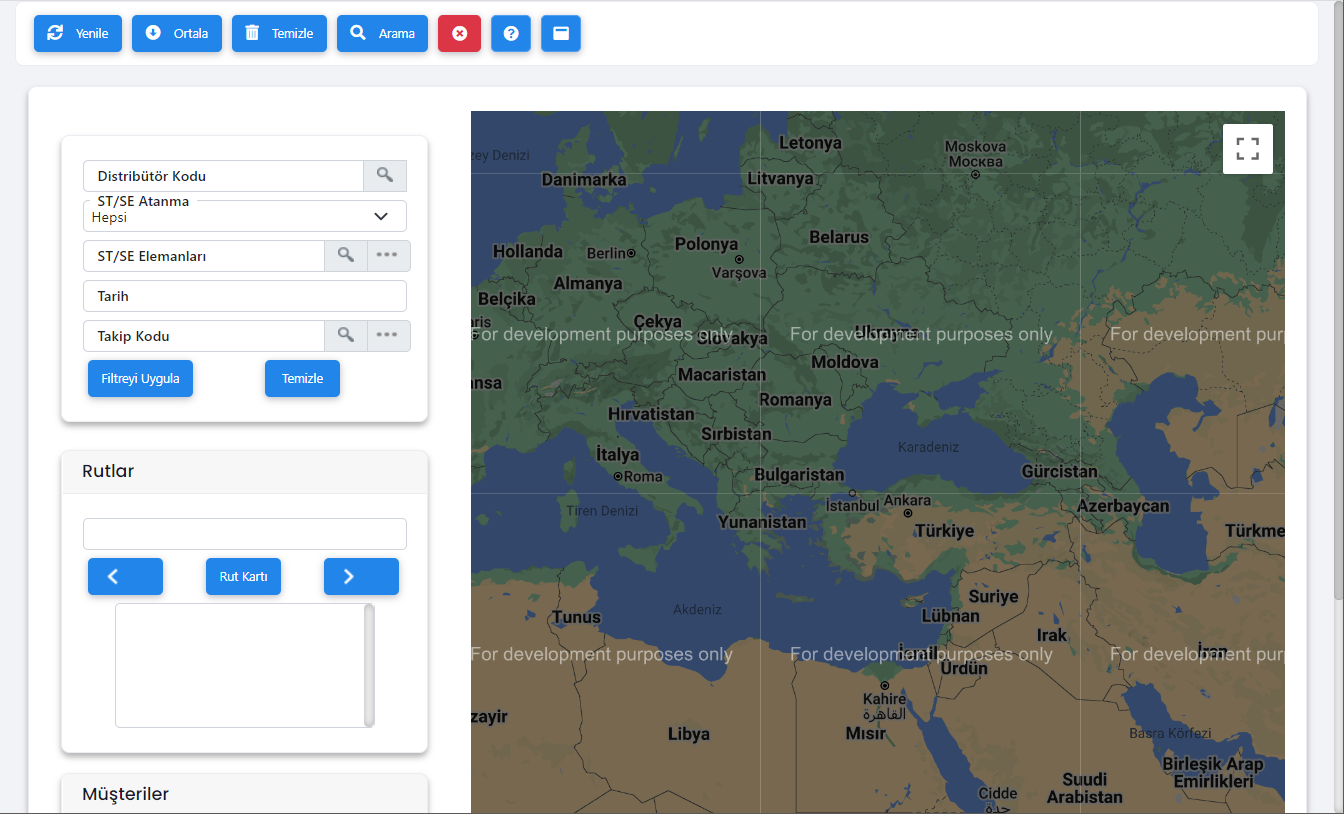
Task: Click the window panel icon in toolbar
Action: (561, 33)
